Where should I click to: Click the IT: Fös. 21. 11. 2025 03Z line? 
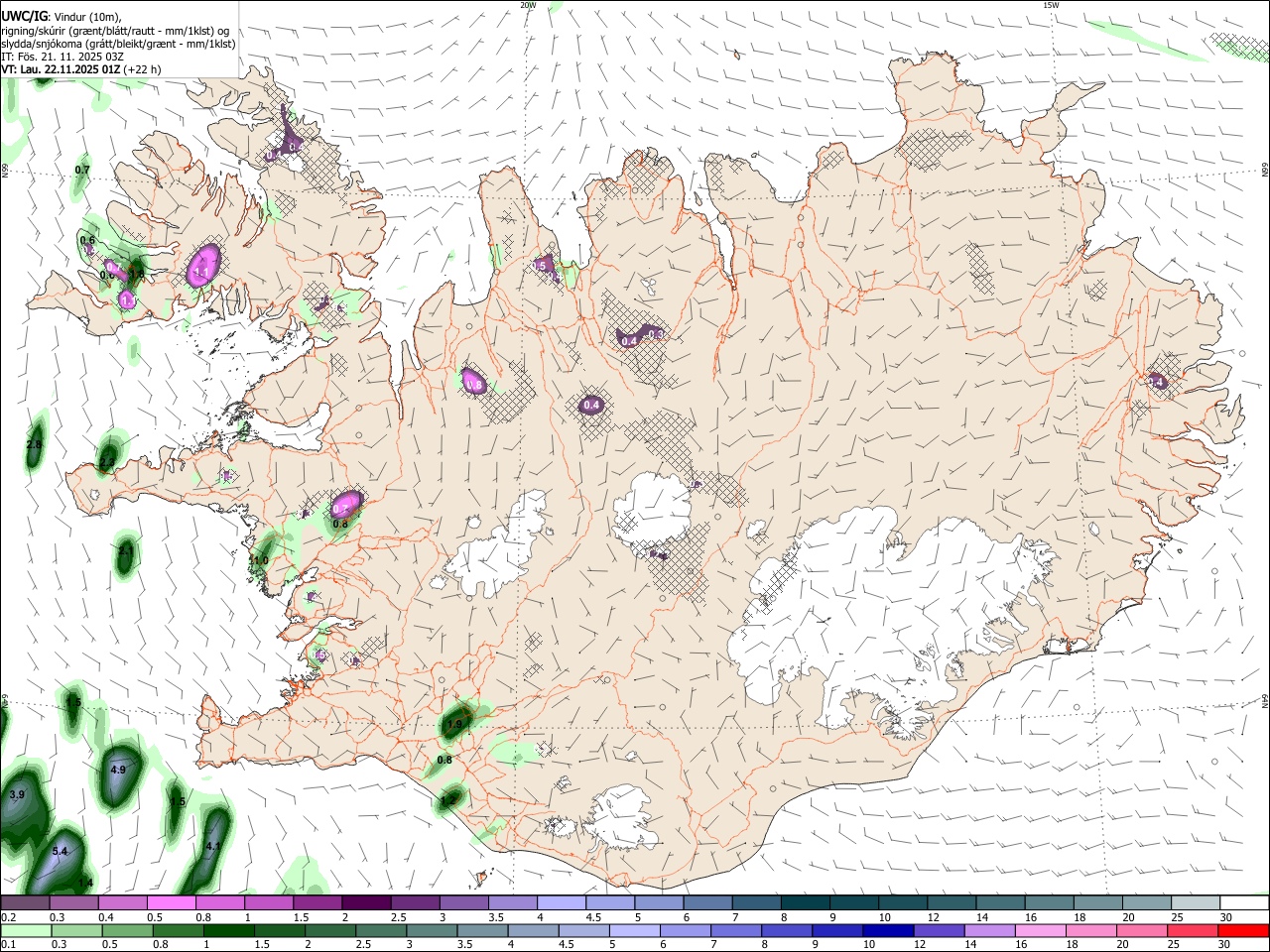coord(63,57)
